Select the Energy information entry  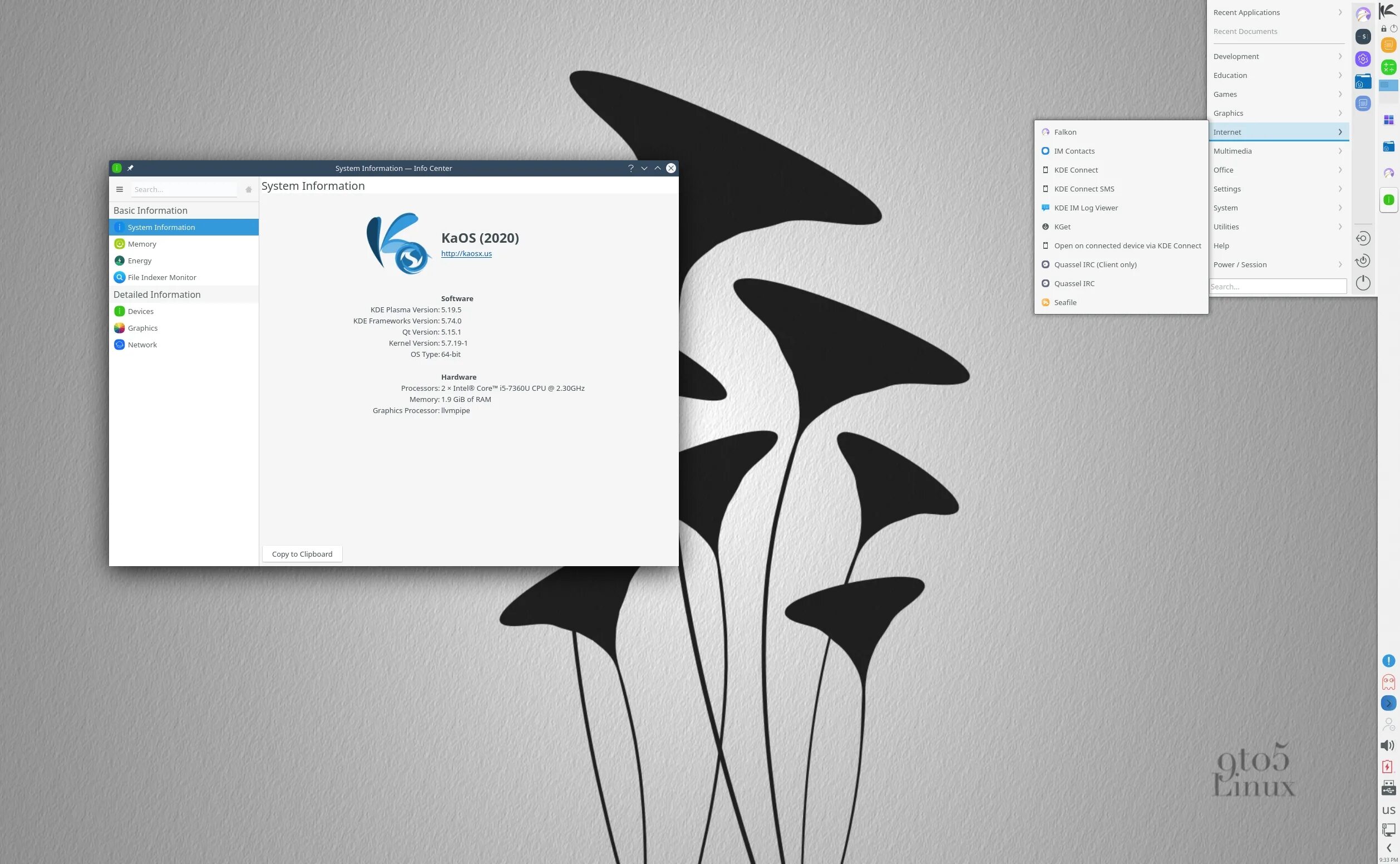(x=139, y=261)
